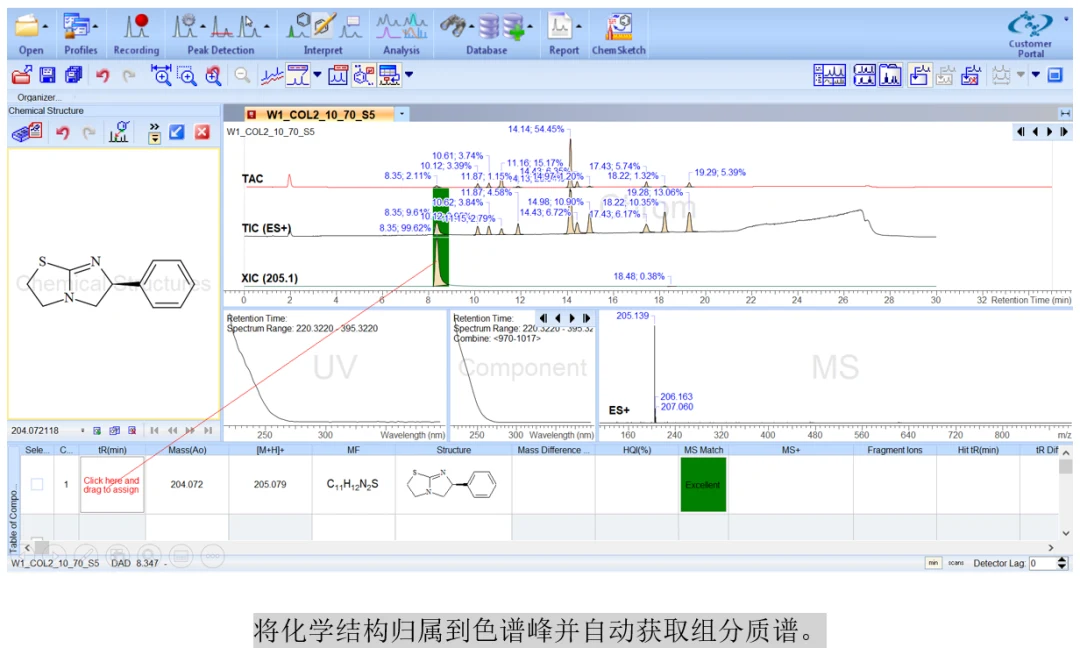The width and height of the screenshot is (1080, 655).
Task: Click the tile windows layout icon
Action: (829, 75)
